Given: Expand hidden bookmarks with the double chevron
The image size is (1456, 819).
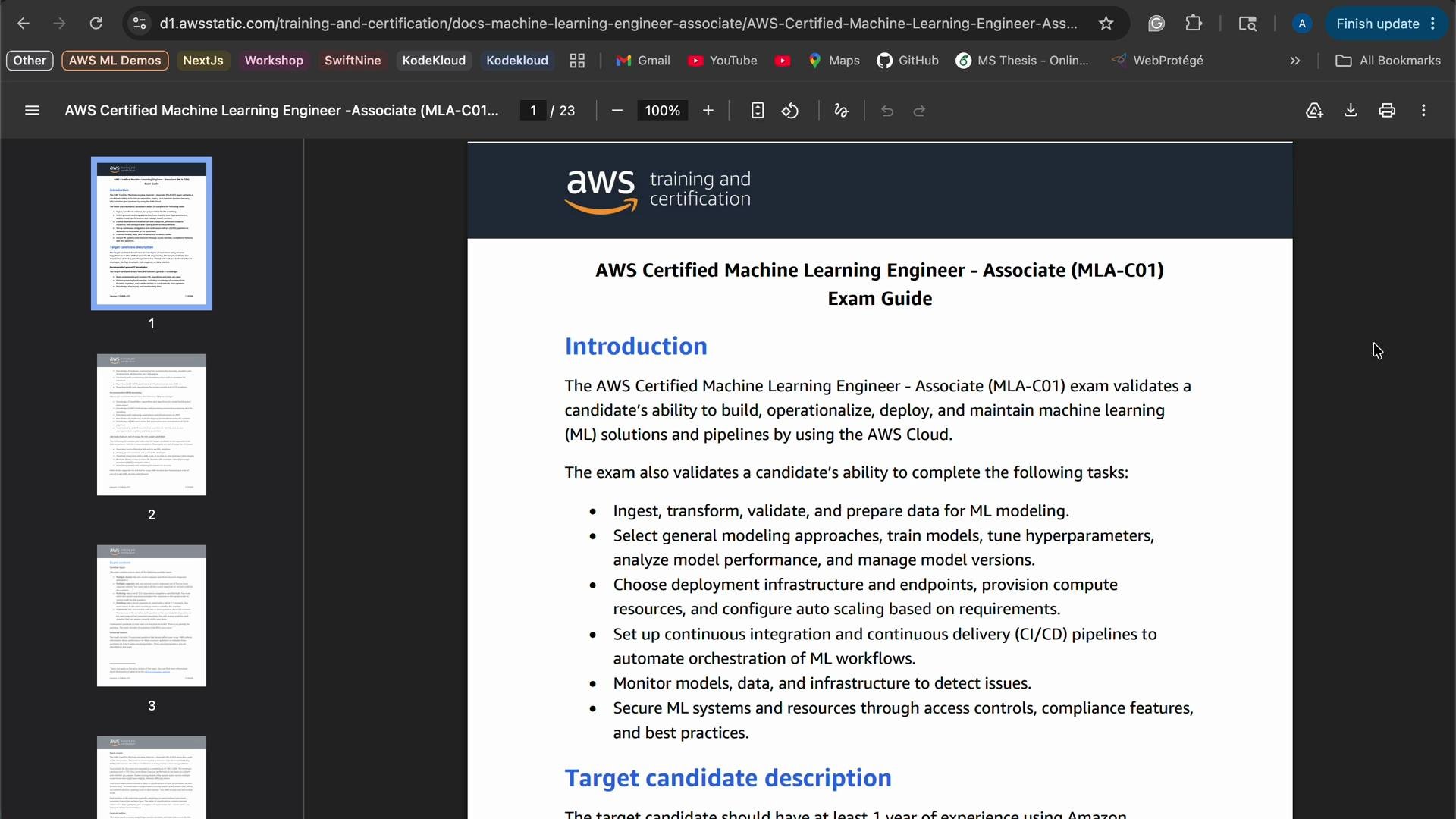Looking at the screenshot, I should click(1295, 61).
